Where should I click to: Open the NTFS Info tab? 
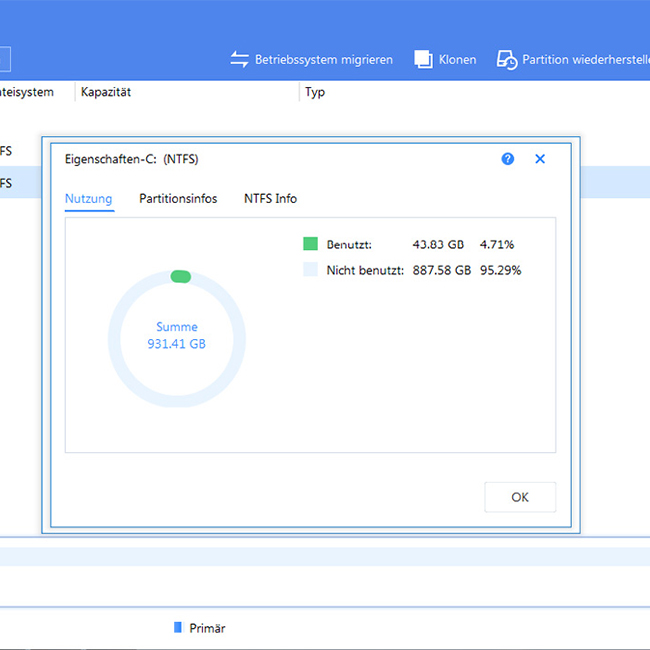(270, 199)
